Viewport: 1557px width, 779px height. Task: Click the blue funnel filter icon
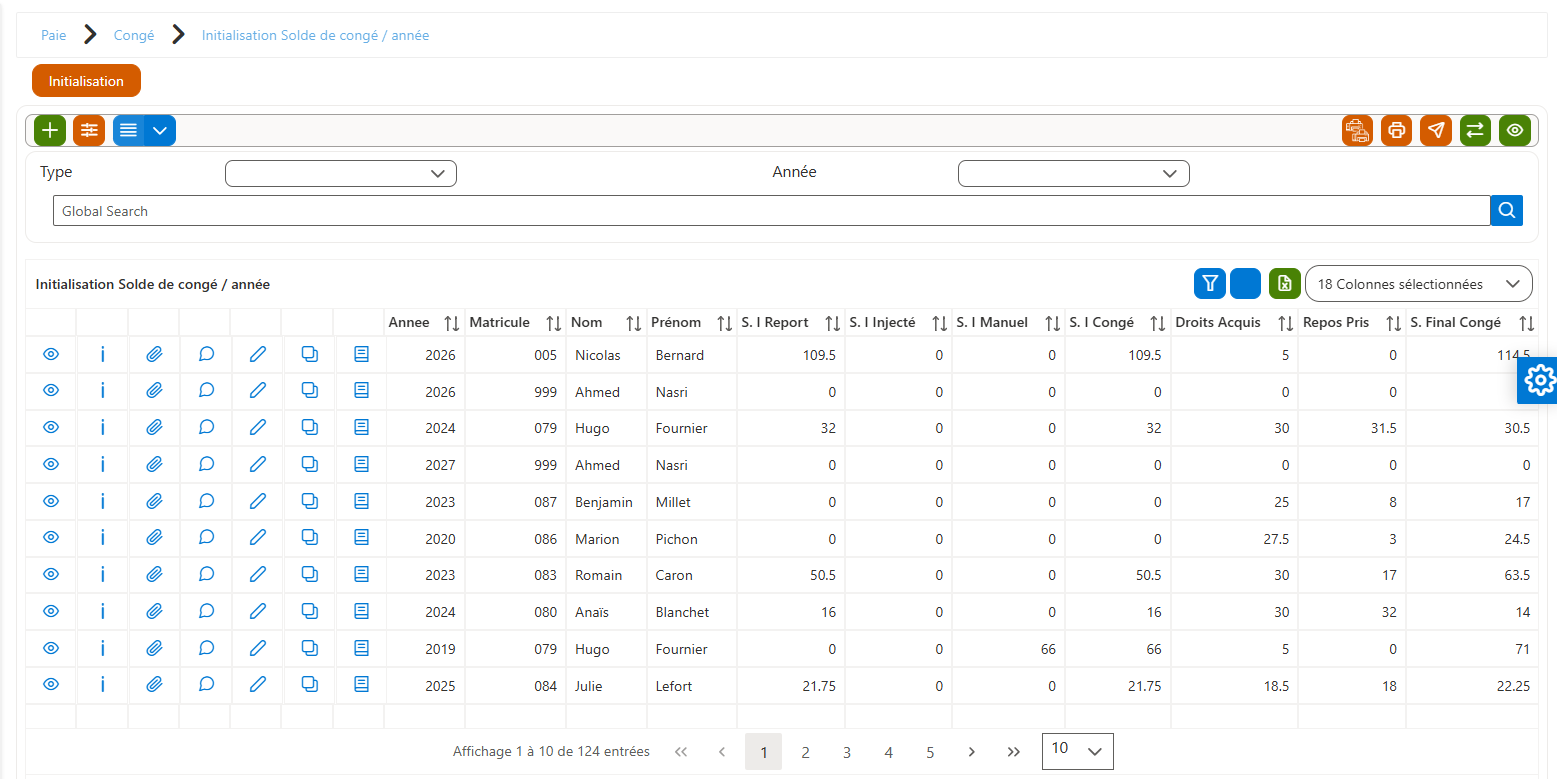pyautogui.click(x=1210, y=284)
